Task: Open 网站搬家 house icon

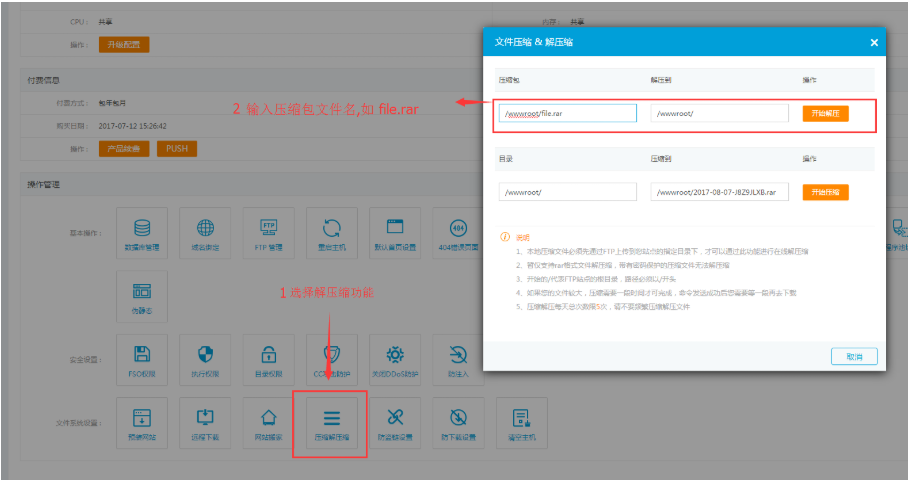Action: 269,422
